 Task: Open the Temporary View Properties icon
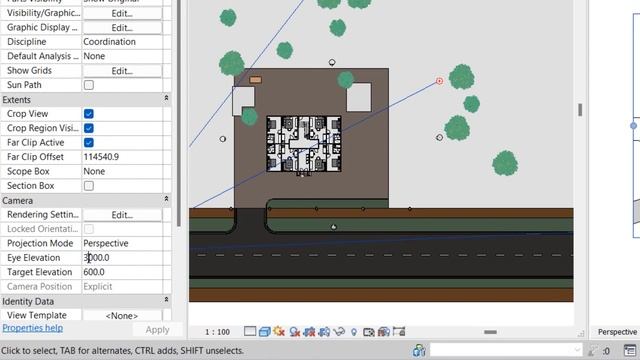tap(369, 332)
